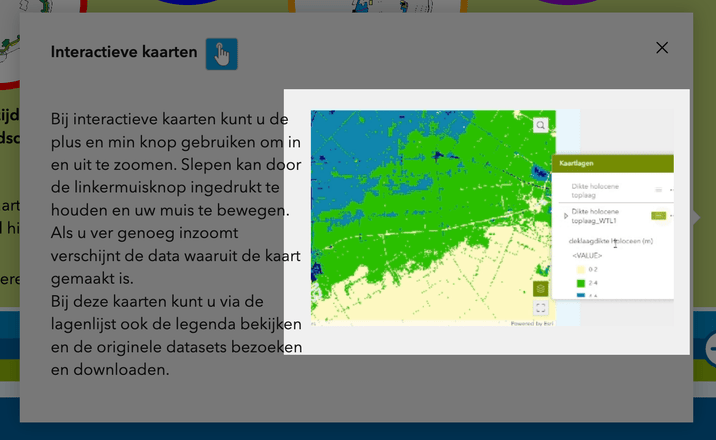The width and height of the screenshot is (716, 440).
Task: Select the Dikte holocene toplaag layer name
Action: point(595,189)
